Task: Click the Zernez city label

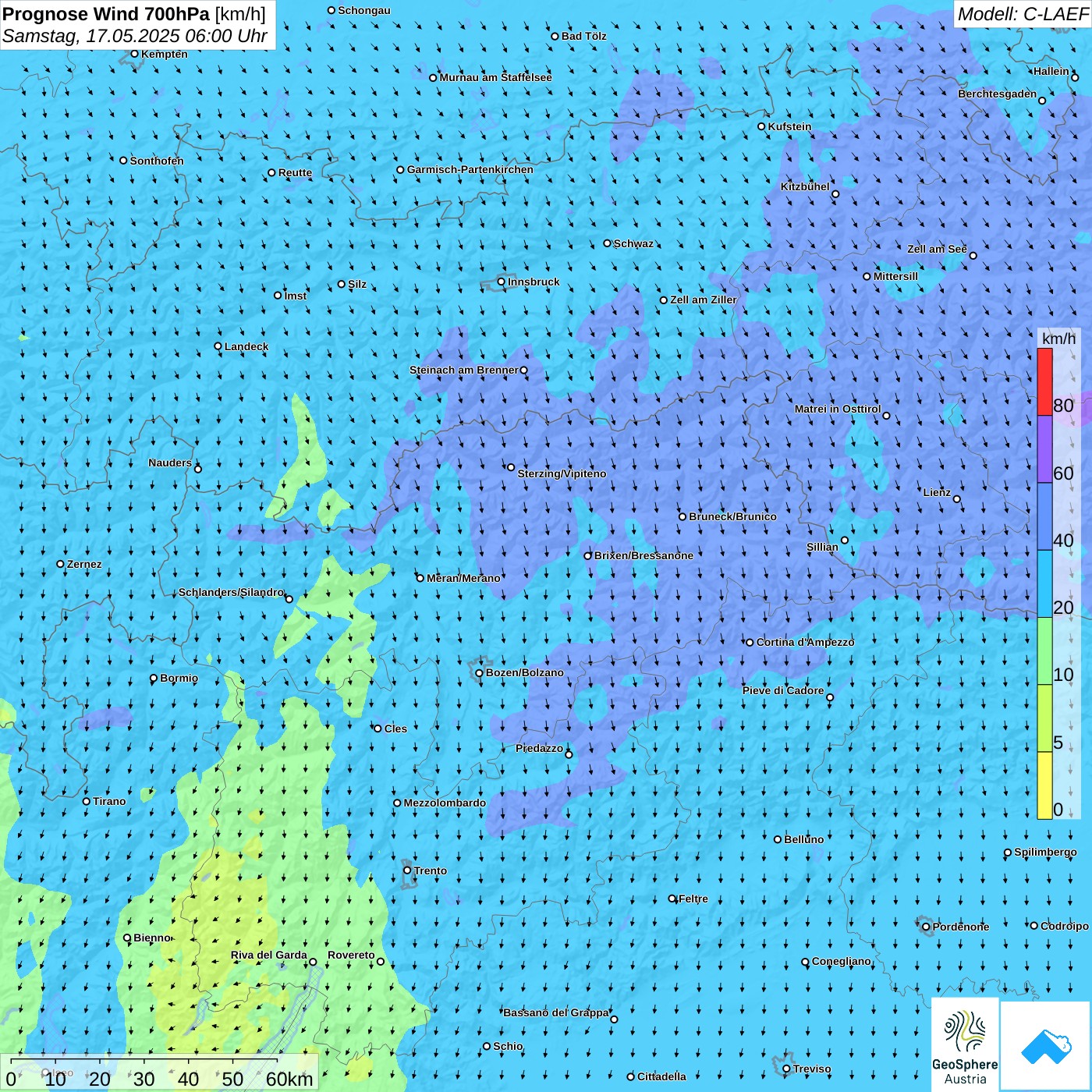Action: [84, 564]
